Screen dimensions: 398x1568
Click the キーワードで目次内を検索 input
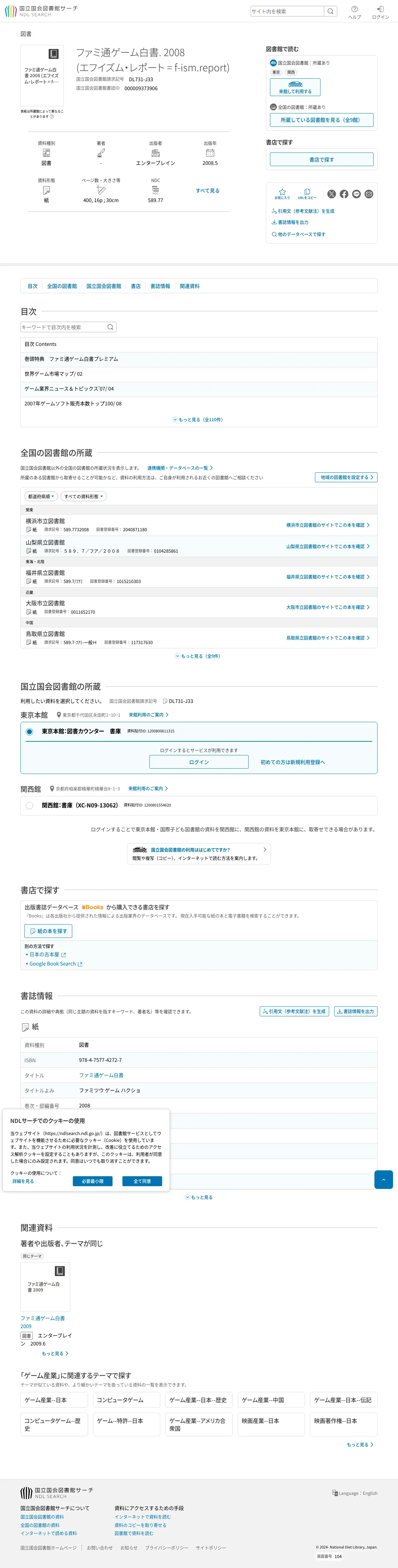click(63, 328)
